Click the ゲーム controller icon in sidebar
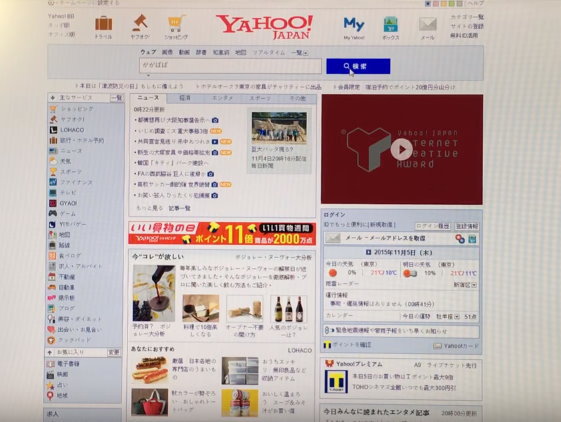Viewport: 561px width, 422px height. pyautogui.click(x=53, y=214)
